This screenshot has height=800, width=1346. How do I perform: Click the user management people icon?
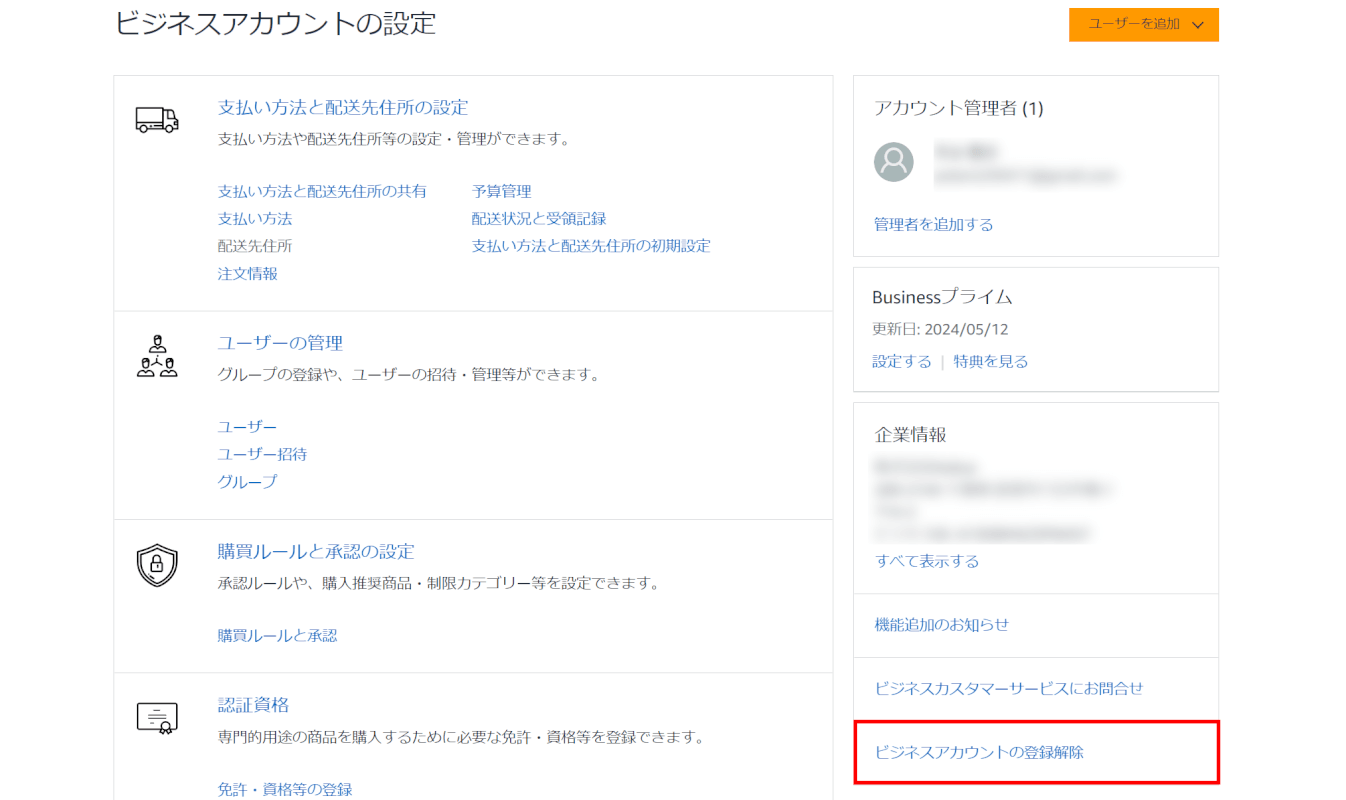coord(157,356)
